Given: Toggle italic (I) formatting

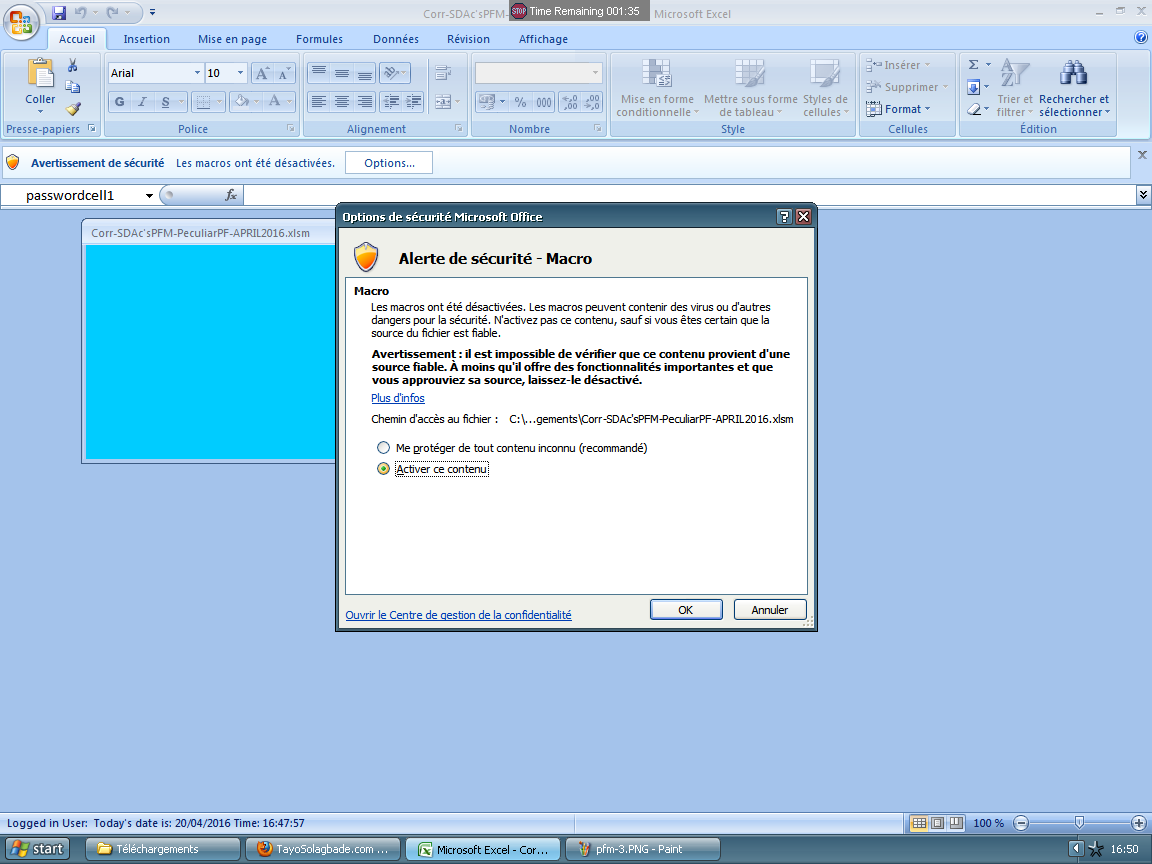Looking at the screenshot, I should 143,101.
